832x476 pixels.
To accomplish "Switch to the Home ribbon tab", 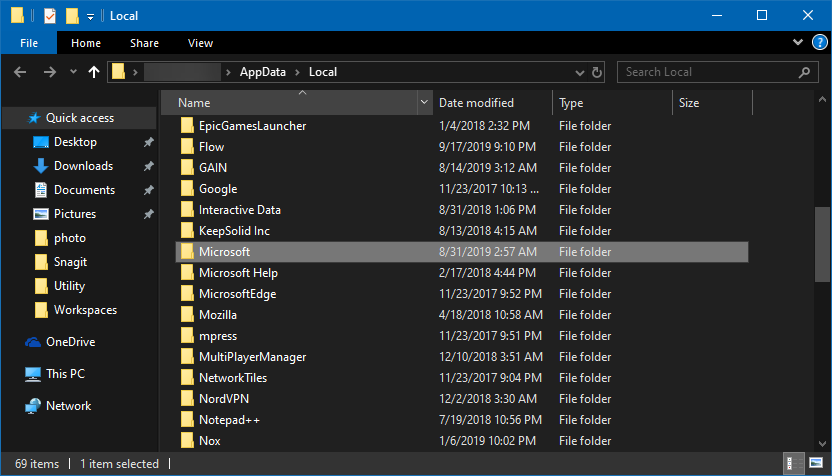I will (x=86, y=43).
